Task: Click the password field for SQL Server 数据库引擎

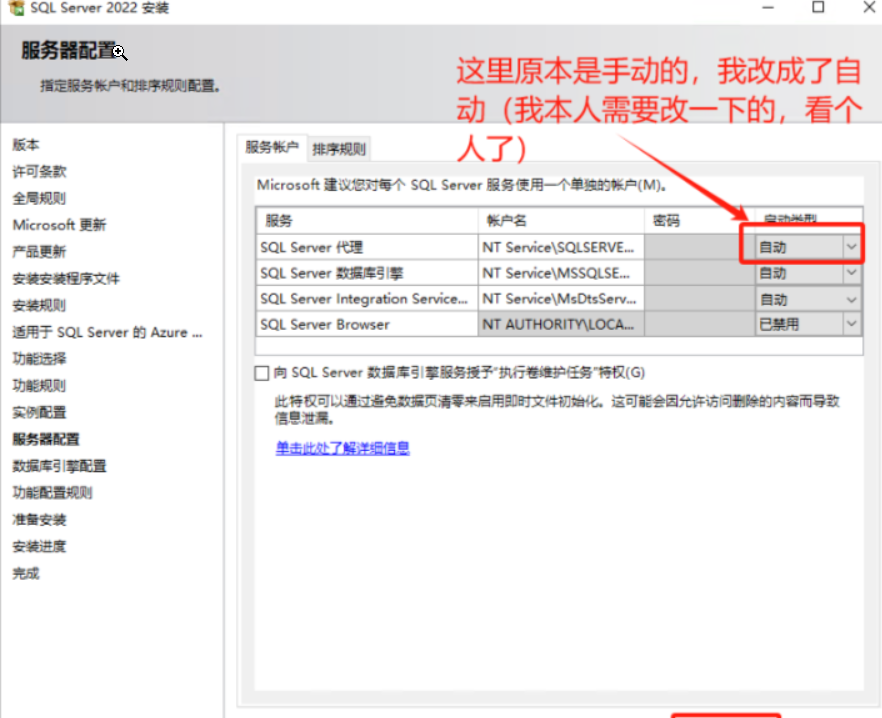Action: pyautogui.click(x=699, y=273)
